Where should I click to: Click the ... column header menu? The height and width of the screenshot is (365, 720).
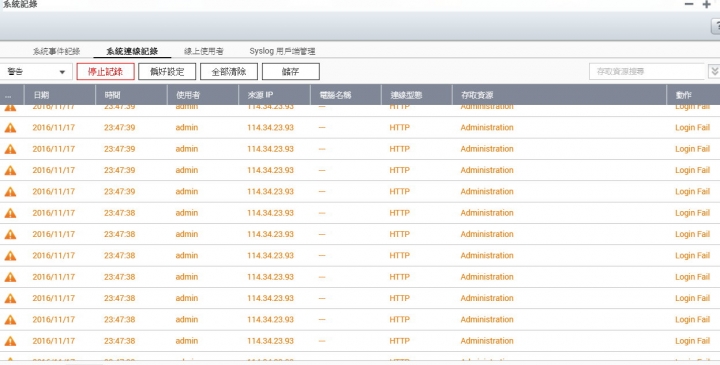8,95
